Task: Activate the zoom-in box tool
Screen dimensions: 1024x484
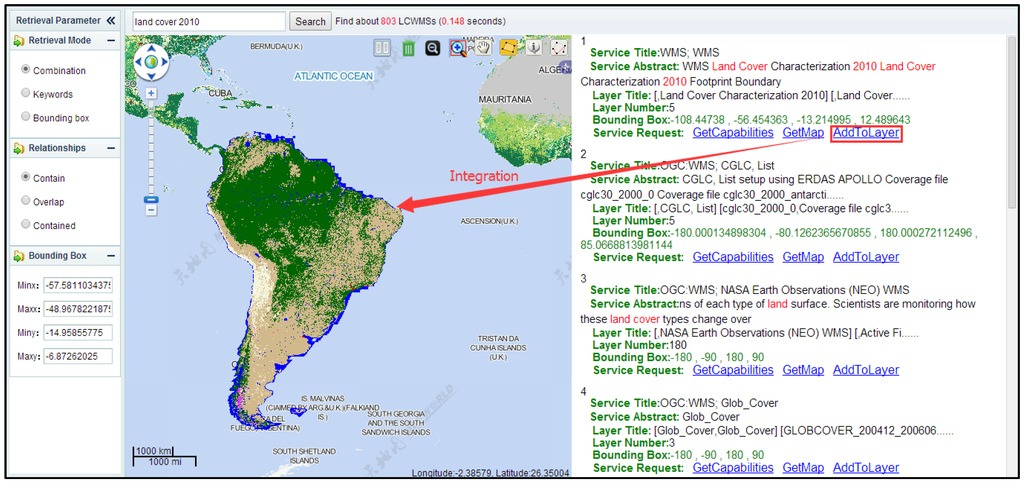Action: (x=458, y=48)
